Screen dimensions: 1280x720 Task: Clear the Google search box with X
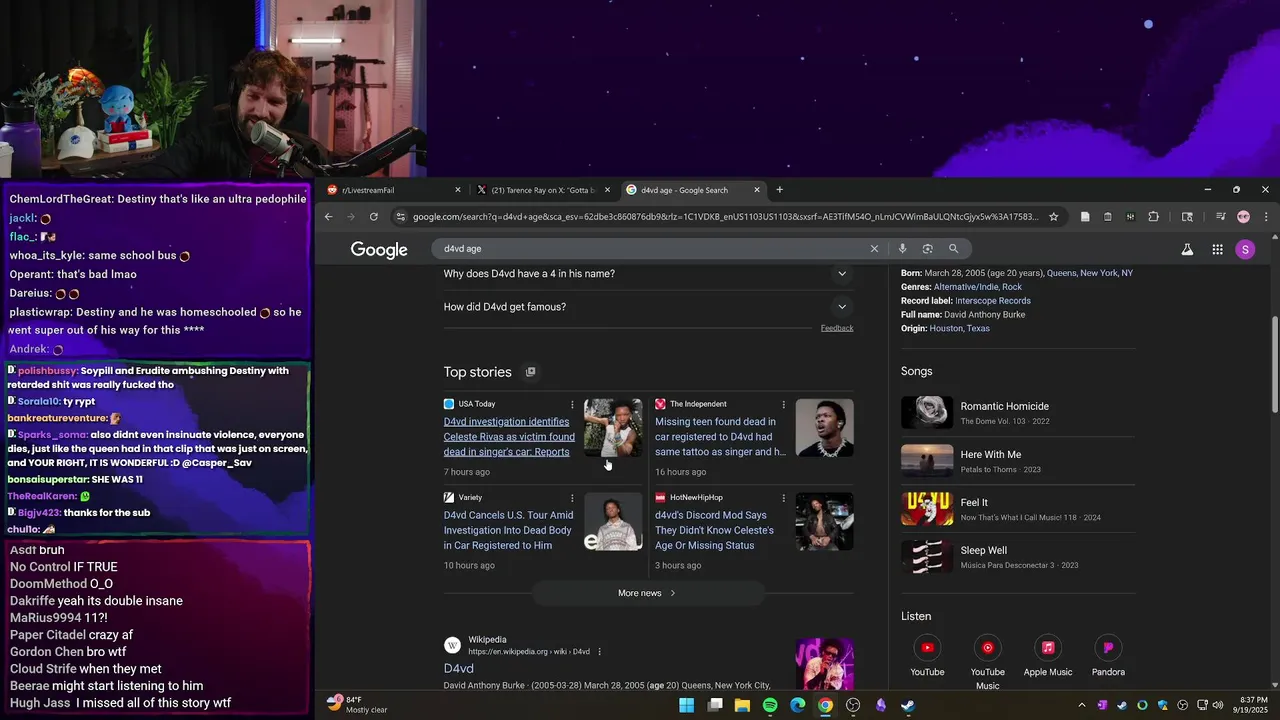874,249
